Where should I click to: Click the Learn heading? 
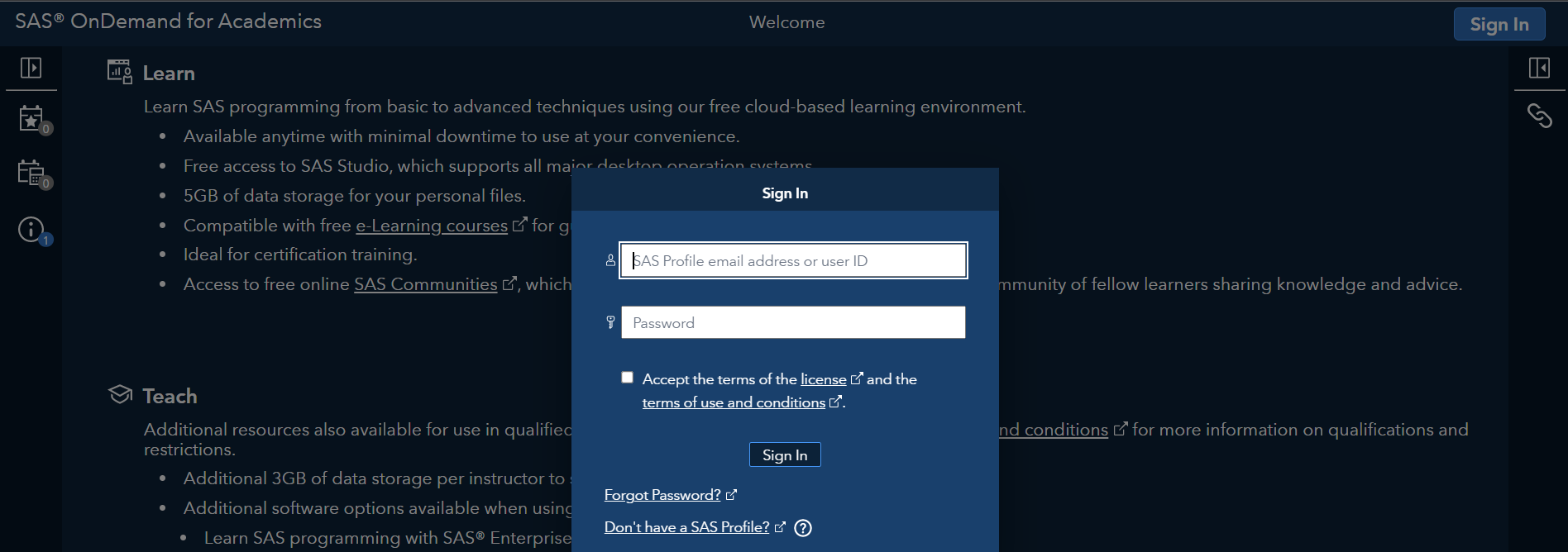[x=169, y=74]
